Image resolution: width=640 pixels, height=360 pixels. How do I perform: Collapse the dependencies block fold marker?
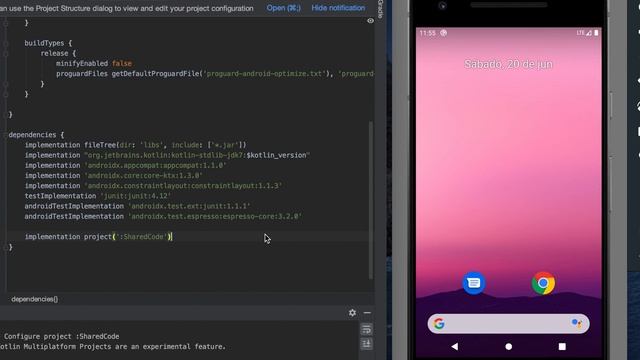pos(6,135)
